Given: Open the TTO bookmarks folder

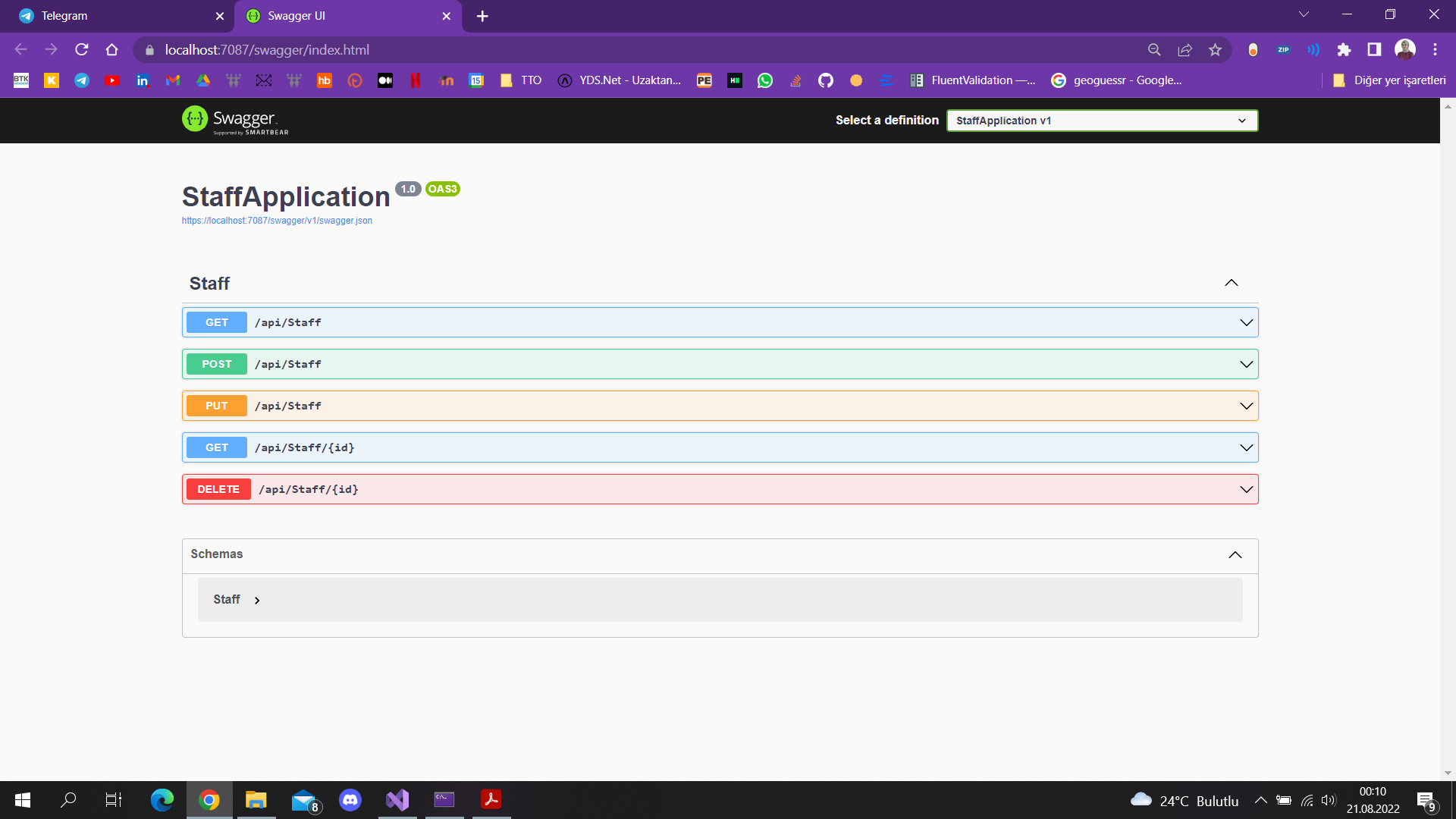Looking at the screenshot, I should [x=521, y=80].
